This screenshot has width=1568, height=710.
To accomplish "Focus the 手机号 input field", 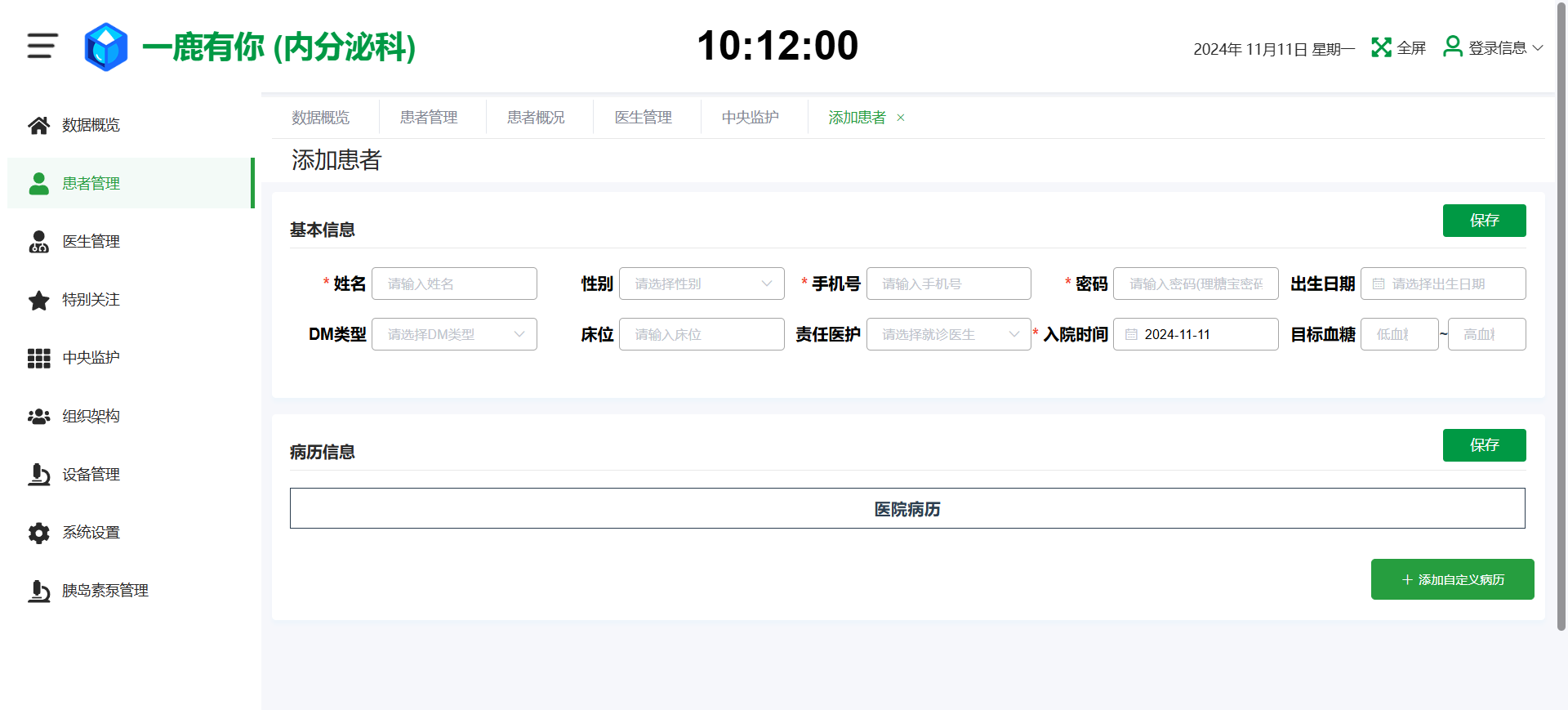I will click(x=949, y=284).
